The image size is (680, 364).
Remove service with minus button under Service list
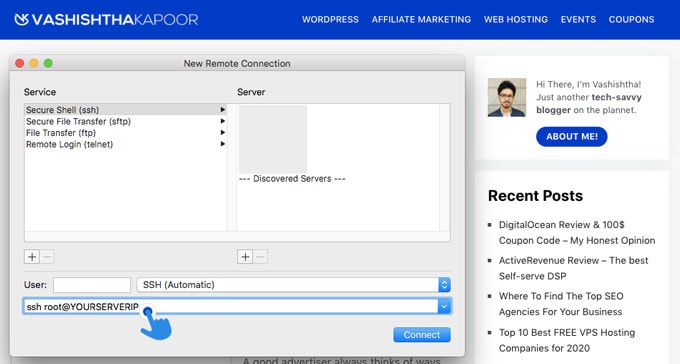click(x=47, y=257)
